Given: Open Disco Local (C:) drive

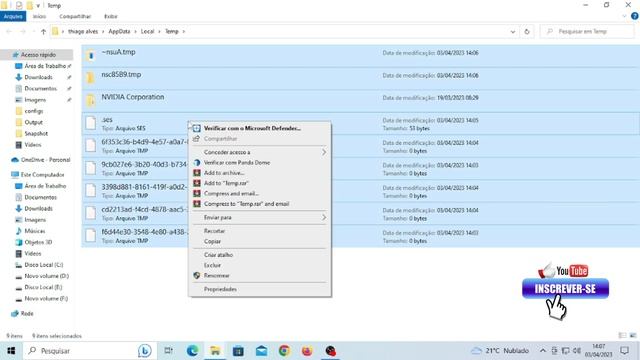Looking at the screenshot, I should coord(43,265).
